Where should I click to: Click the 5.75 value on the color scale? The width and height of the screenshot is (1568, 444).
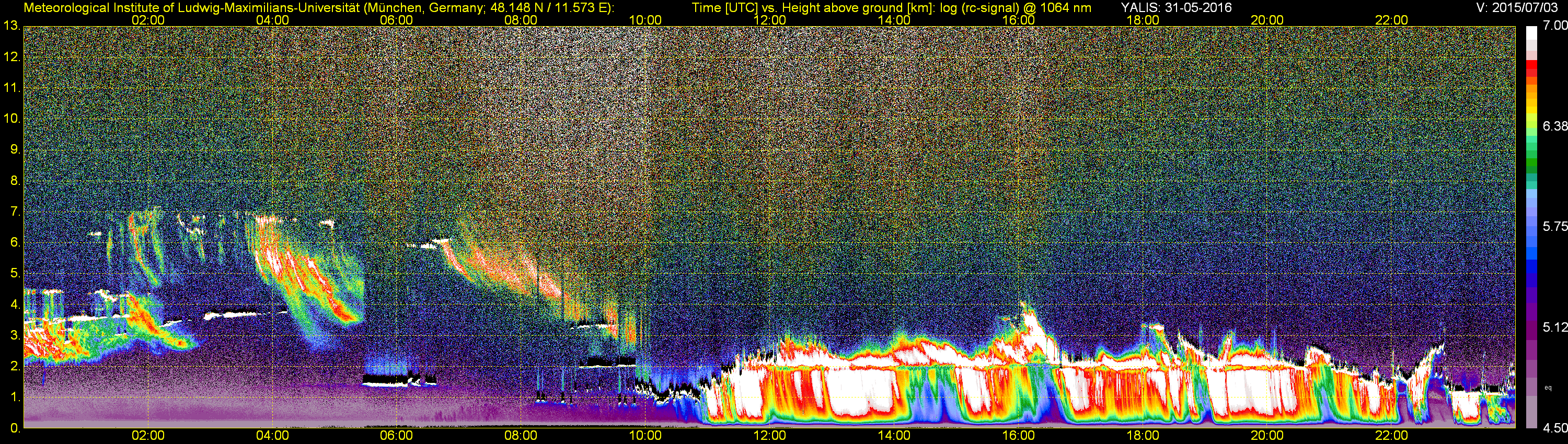pyautogui.click(x=1554, y=226)
